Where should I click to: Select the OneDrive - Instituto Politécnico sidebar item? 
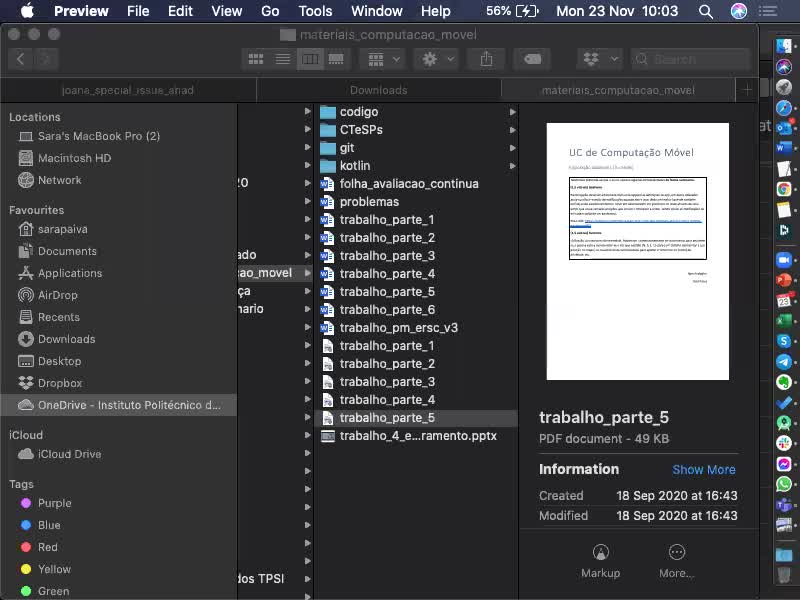[x=119, y=405]
